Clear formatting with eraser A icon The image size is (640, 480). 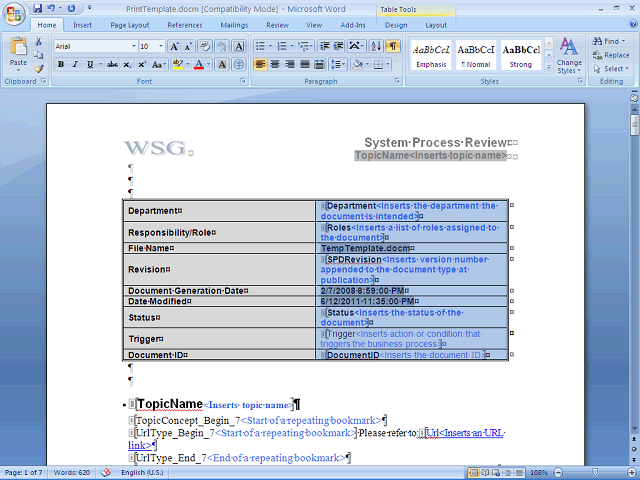[x=205, y=47]
